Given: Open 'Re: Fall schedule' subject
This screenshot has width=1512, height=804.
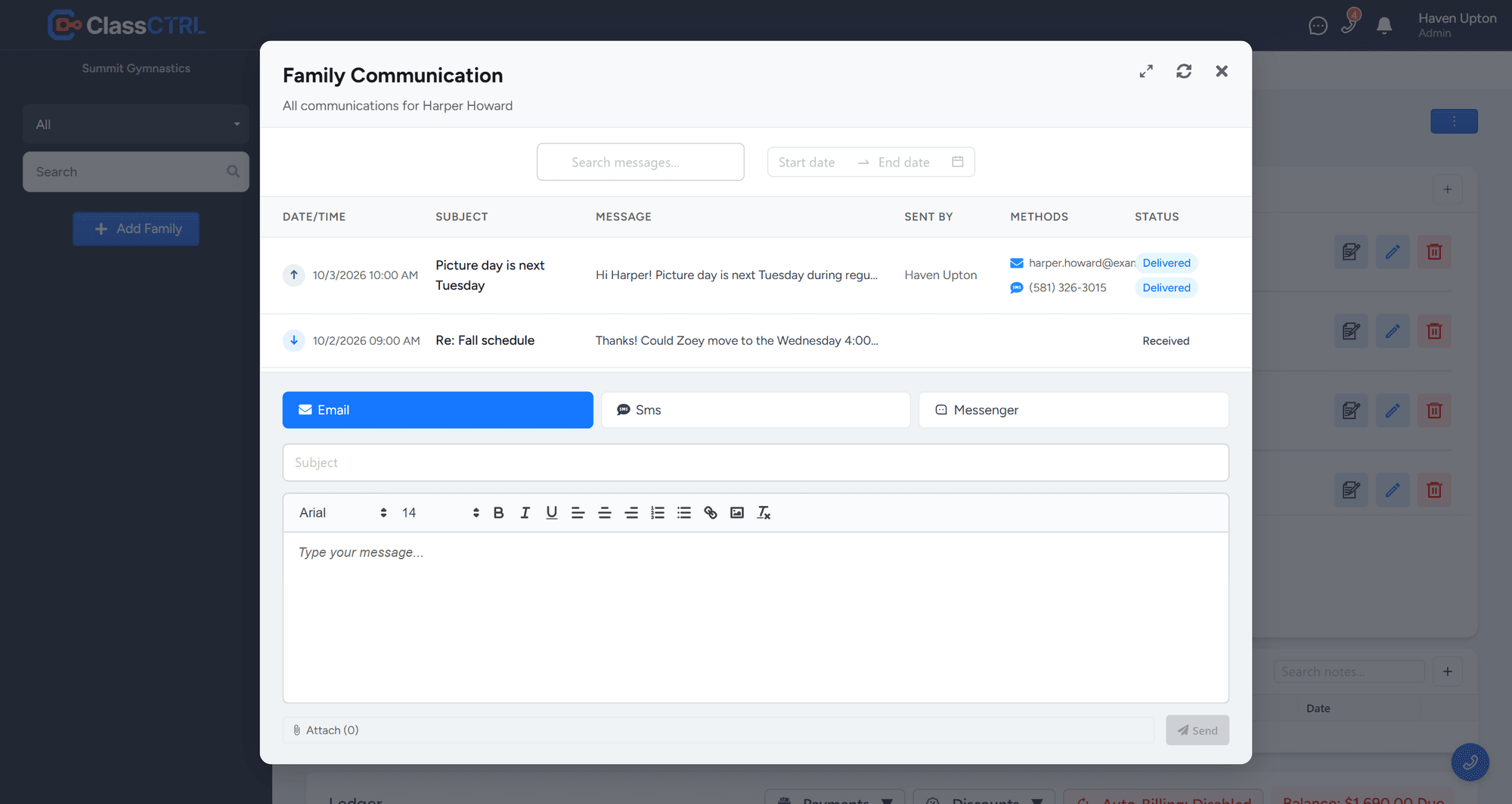Looking at the screenshot, I should point(485,340).
